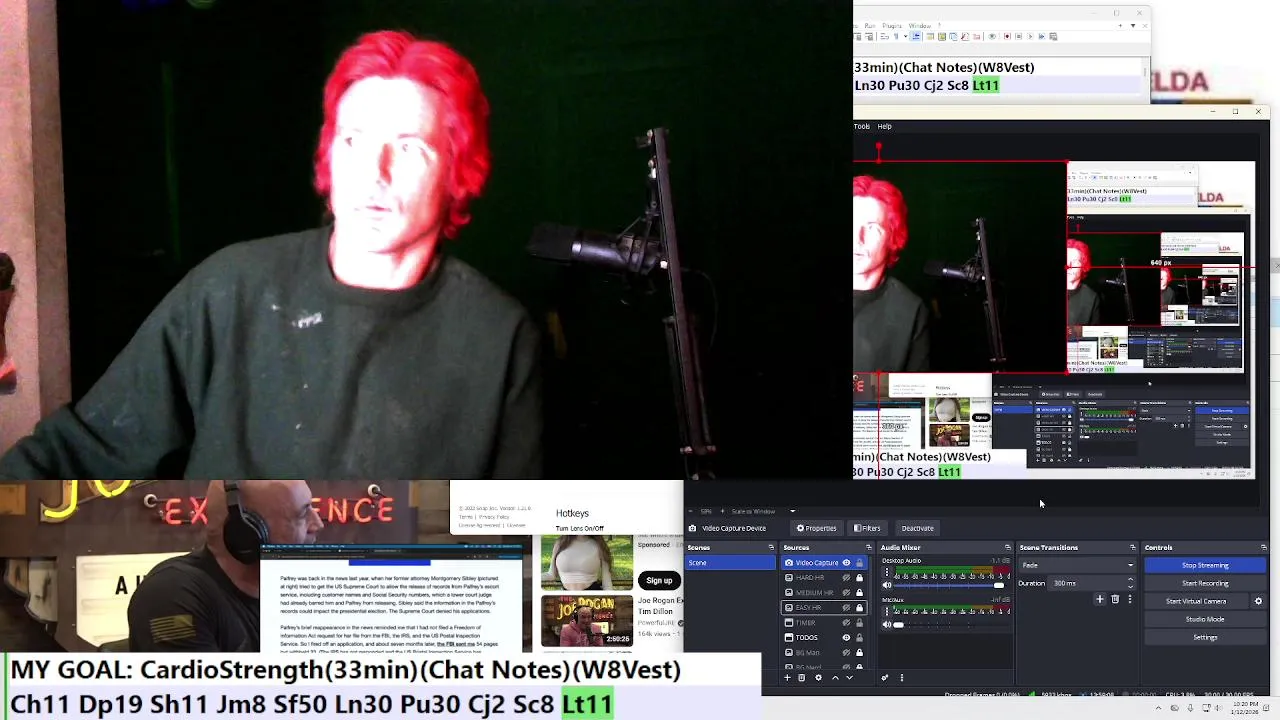Stop macro recording in Notepad++ toolbar

(1018, 36)
